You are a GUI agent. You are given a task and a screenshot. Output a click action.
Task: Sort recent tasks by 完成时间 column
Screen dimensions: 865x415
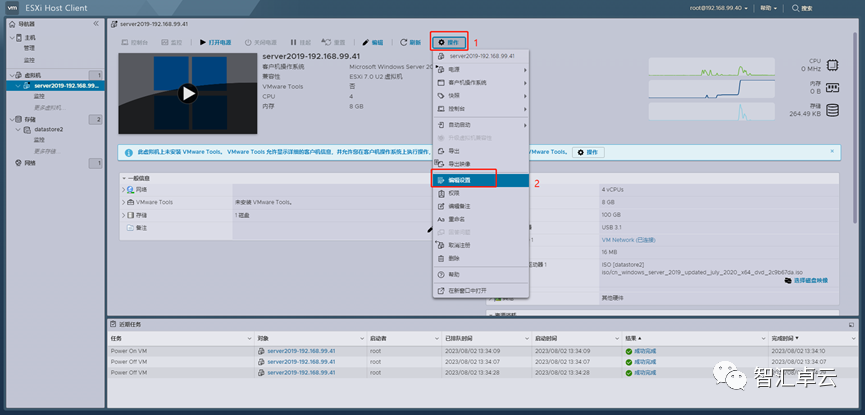[x=785, y=337]
